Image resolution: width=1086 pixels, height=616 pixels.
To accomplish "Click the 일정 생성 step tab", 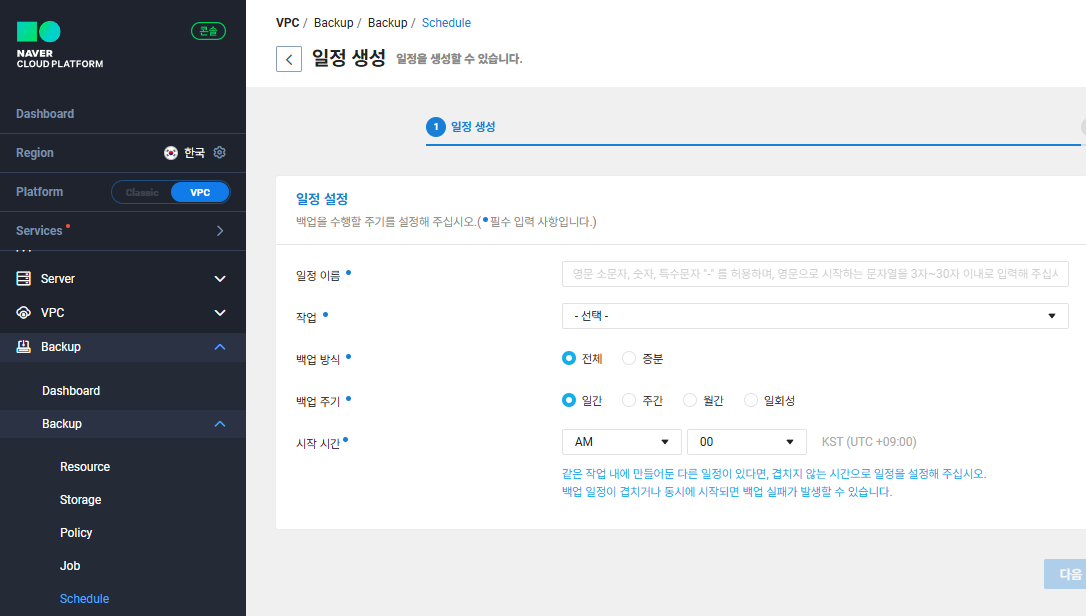I will [473, 127].
